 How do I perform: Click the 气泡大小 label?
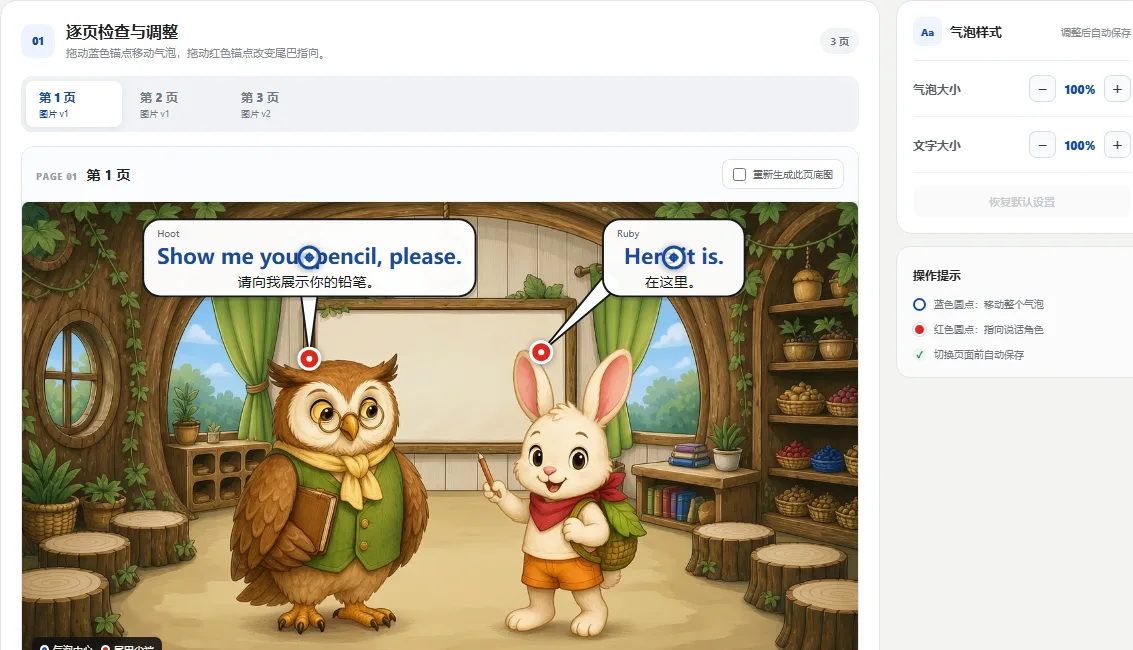936,90
